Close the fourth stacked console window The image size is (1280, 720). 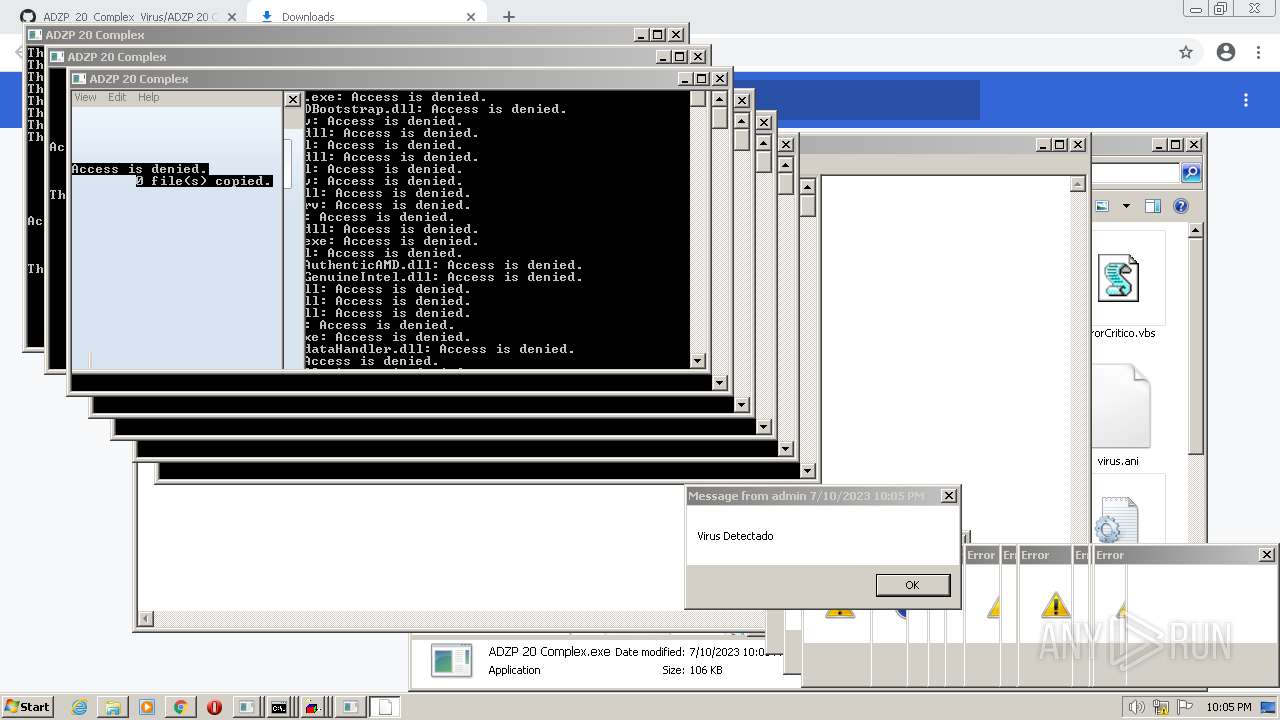[x=742, y=101]
